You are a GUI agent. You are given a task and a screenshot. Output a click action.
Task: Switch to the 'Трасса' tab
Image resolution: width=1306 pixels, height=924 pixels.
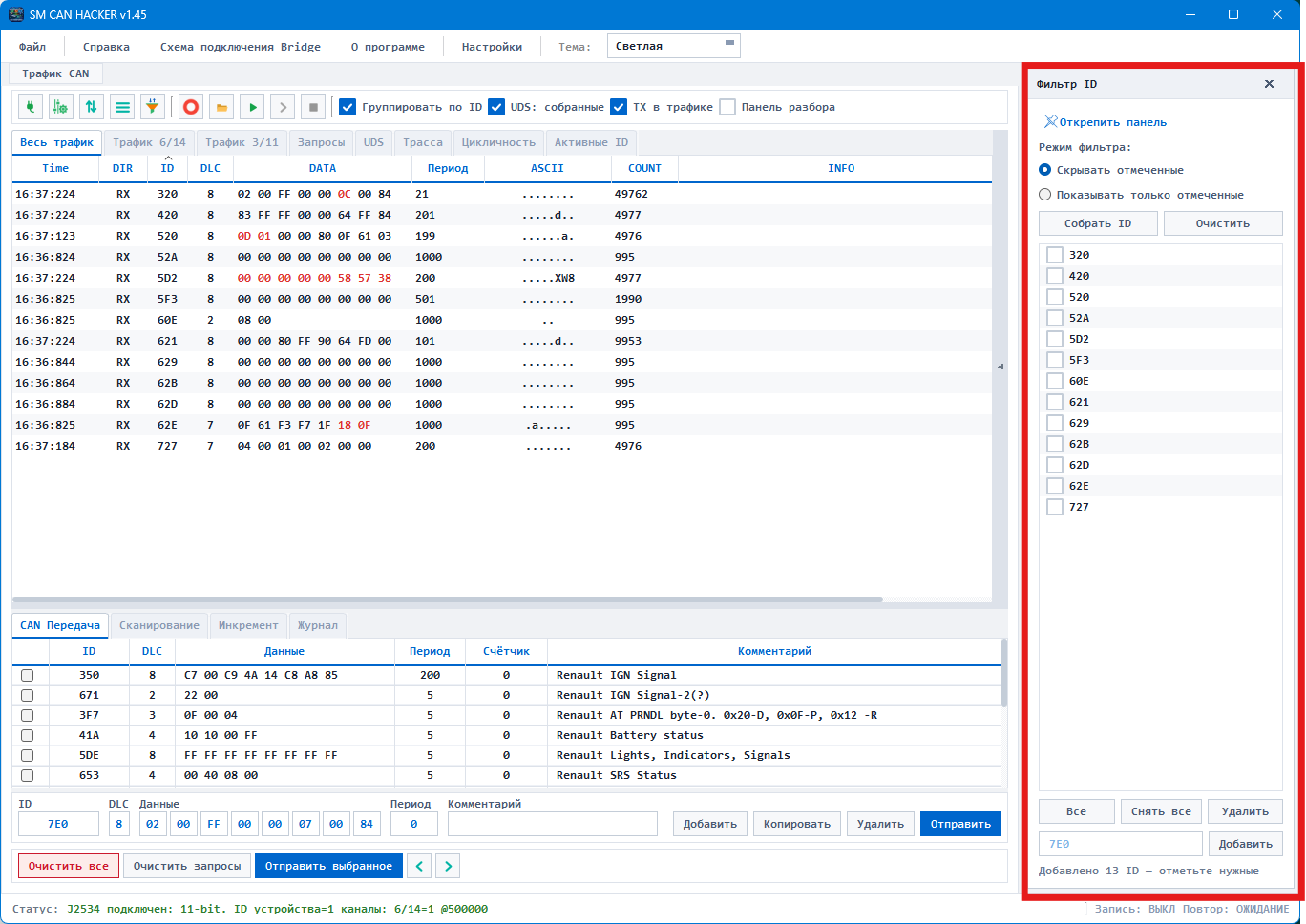pyautogui.click(x=423, y=142)
